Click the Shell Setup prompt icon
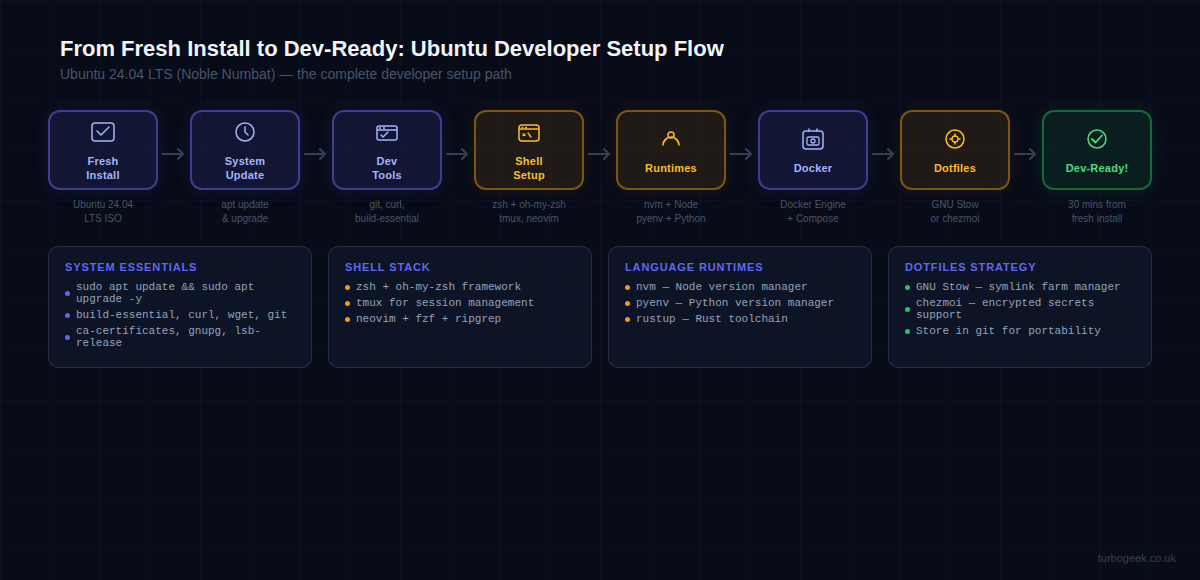This screenshot has height=580, width=1200. point(528,131)
